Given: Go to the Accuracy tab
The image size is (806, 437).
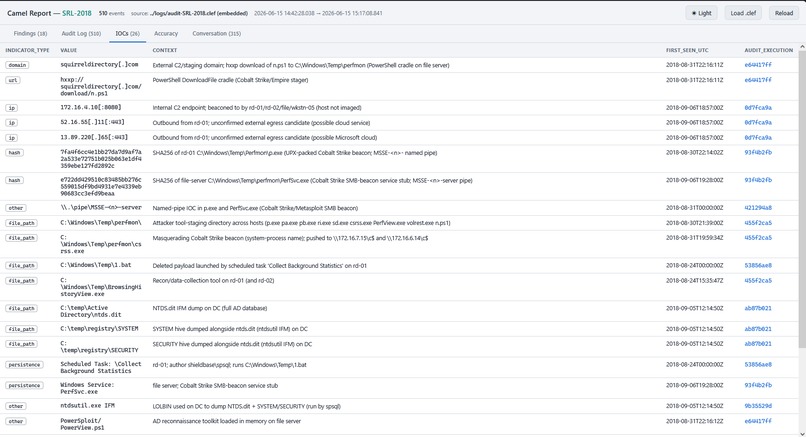Looking at the screenshot, I should point(166,33).
